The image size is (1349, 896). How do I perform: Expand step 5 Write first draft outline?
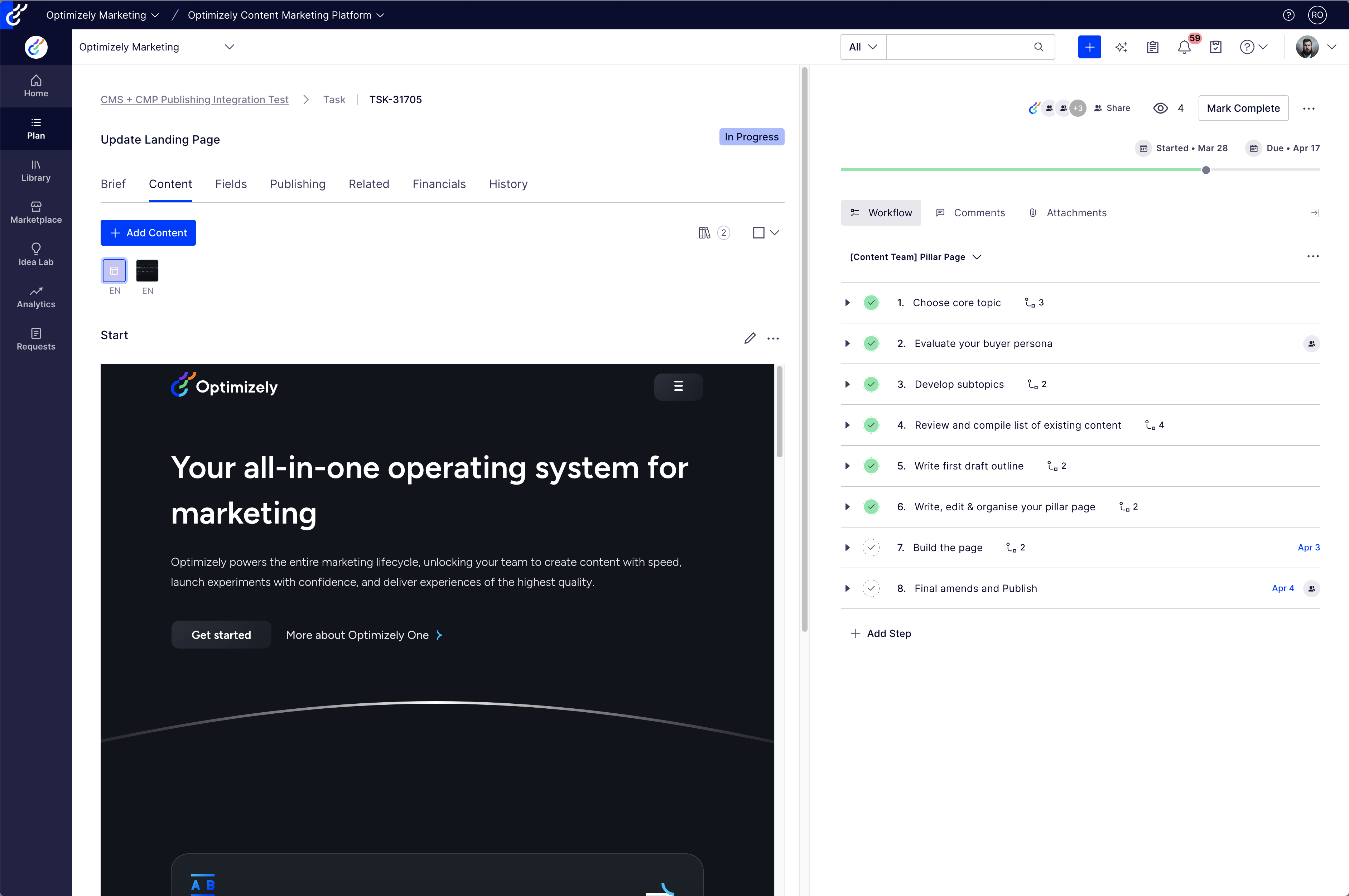coord(847,466)
